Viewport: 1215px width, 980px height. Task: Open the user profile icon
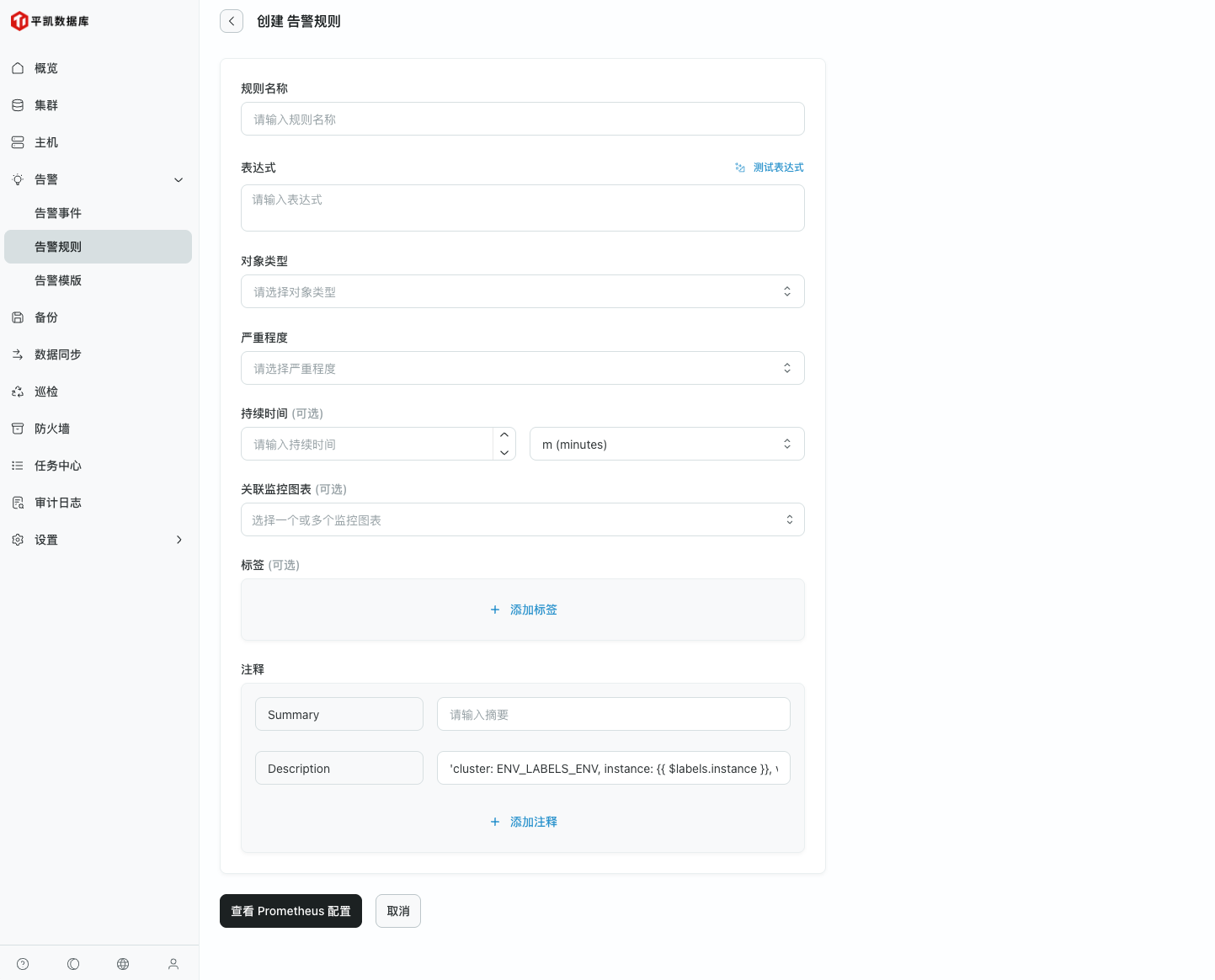pyautogui.click(x=173, y=964)
